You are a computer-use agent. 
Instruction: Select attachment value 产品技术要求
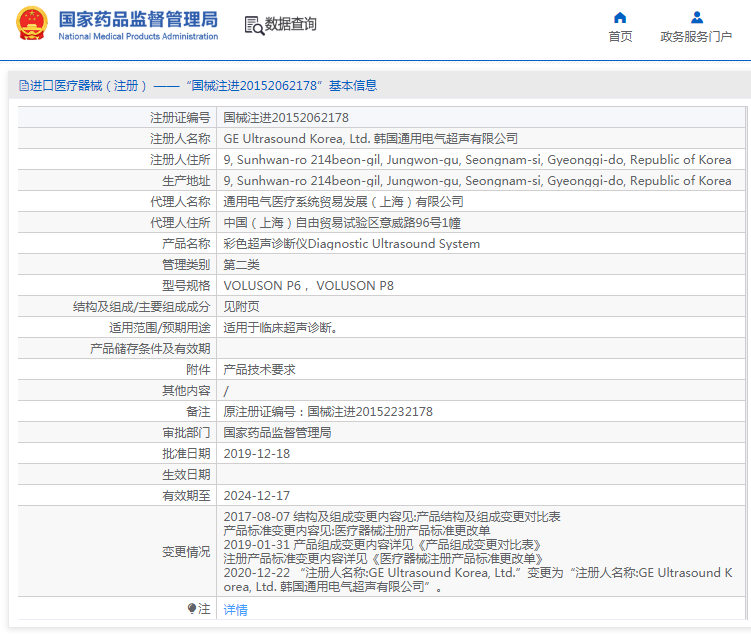click(259, 370)
